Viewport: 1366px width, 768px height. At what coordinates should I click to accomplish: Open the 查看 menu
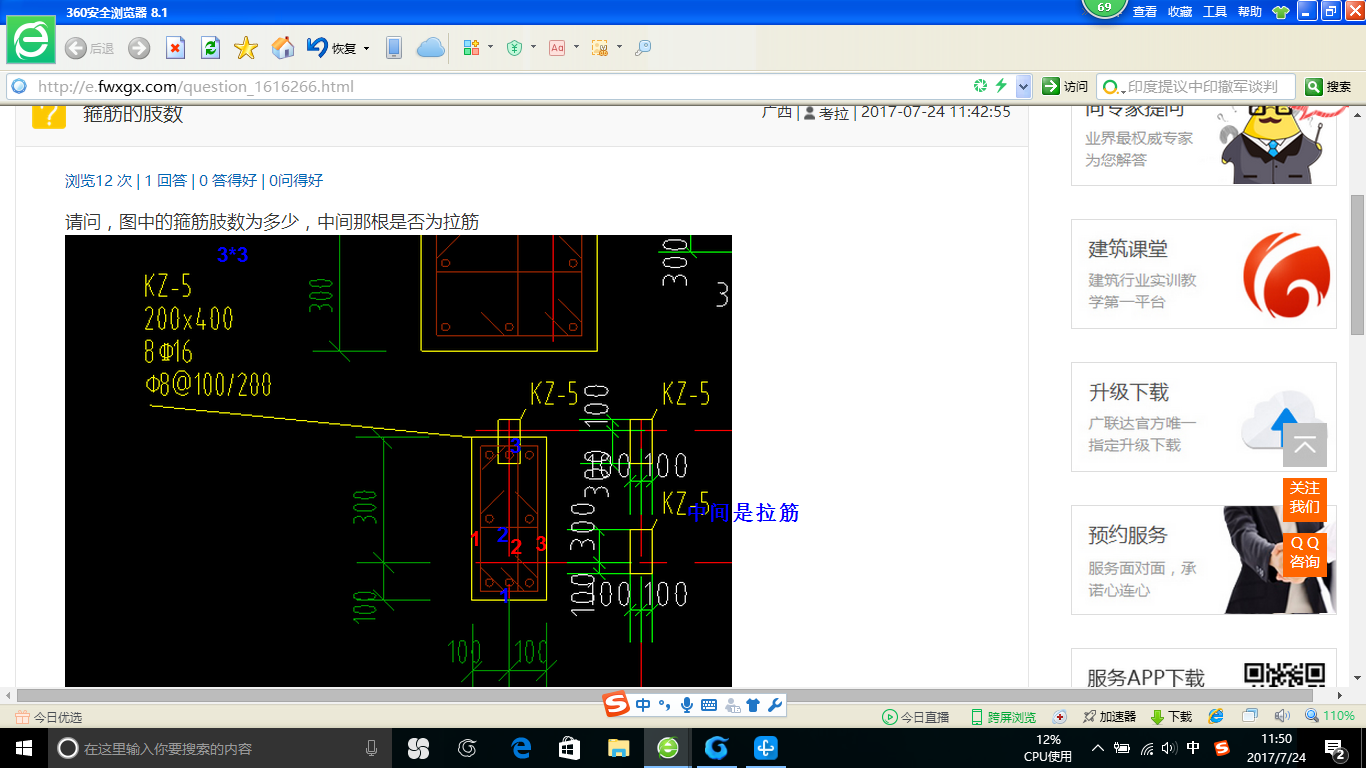point(1145,12)
